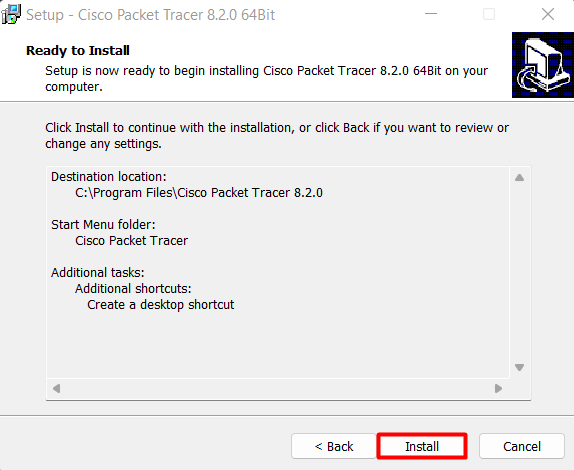
Task: Click the summary box scroll down arrow
Action: pyautogui.click(x=519, y=367)
